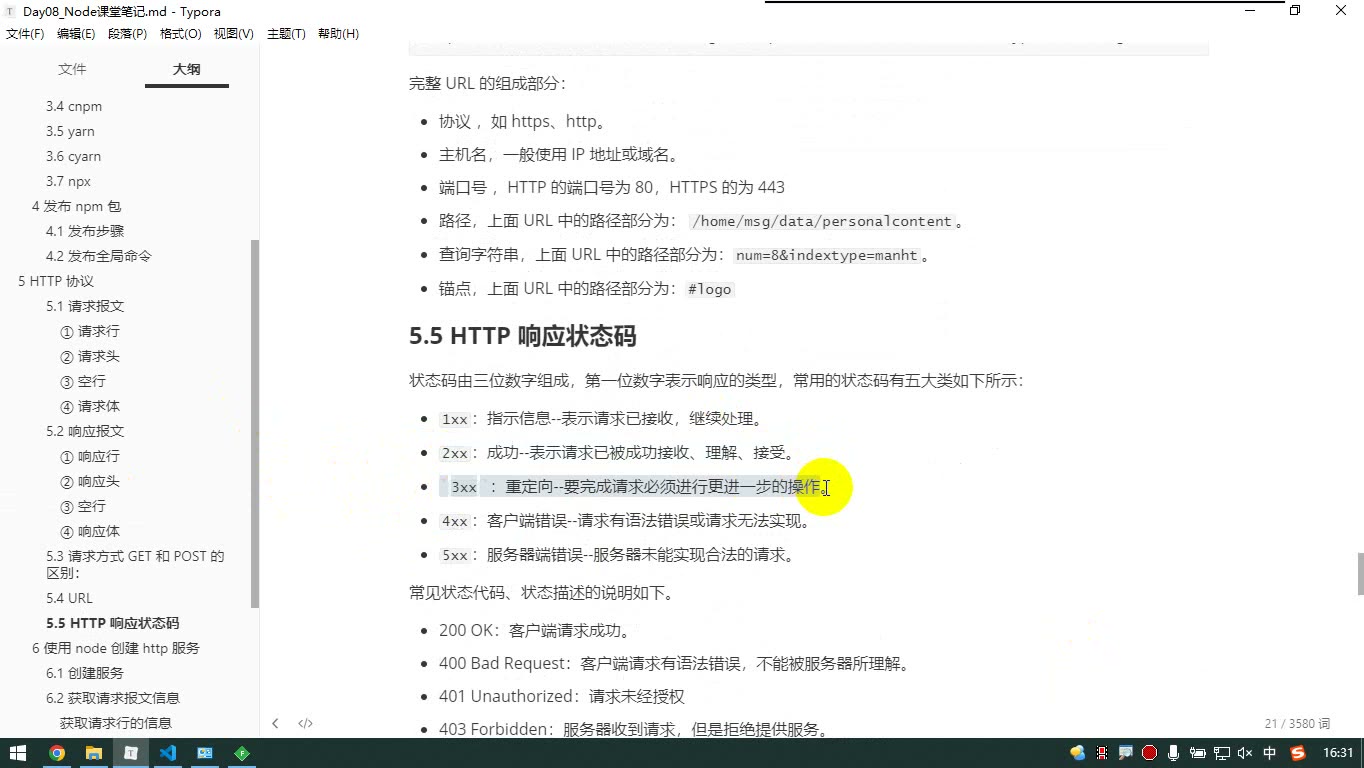Select ① 响应行 in outline
Screen dimensions: 1364x768
tap(90, 456)
